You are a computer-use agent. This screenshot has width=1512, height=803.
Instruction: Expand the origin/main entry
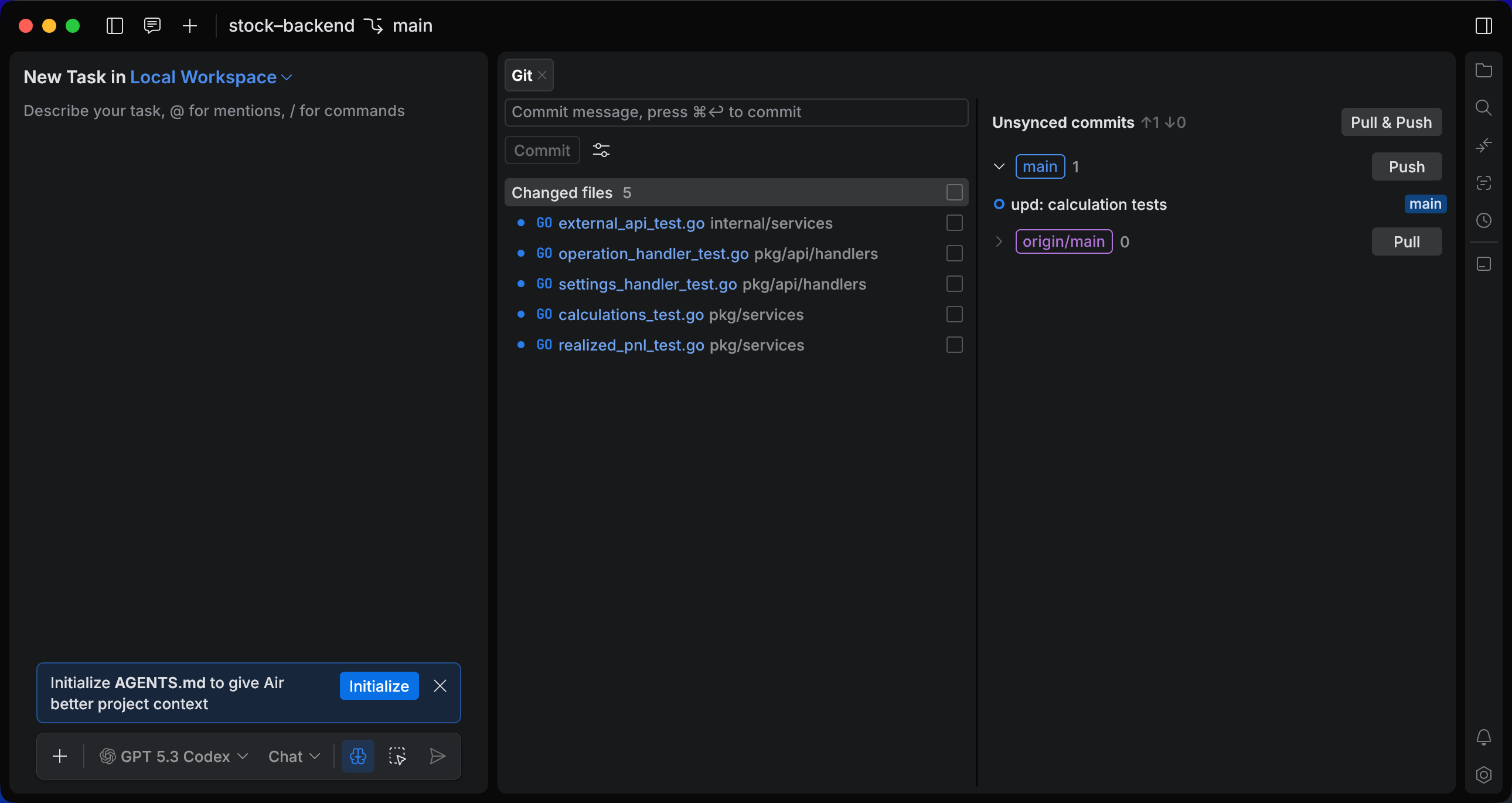pyautogui.click(x=999, y=241)
